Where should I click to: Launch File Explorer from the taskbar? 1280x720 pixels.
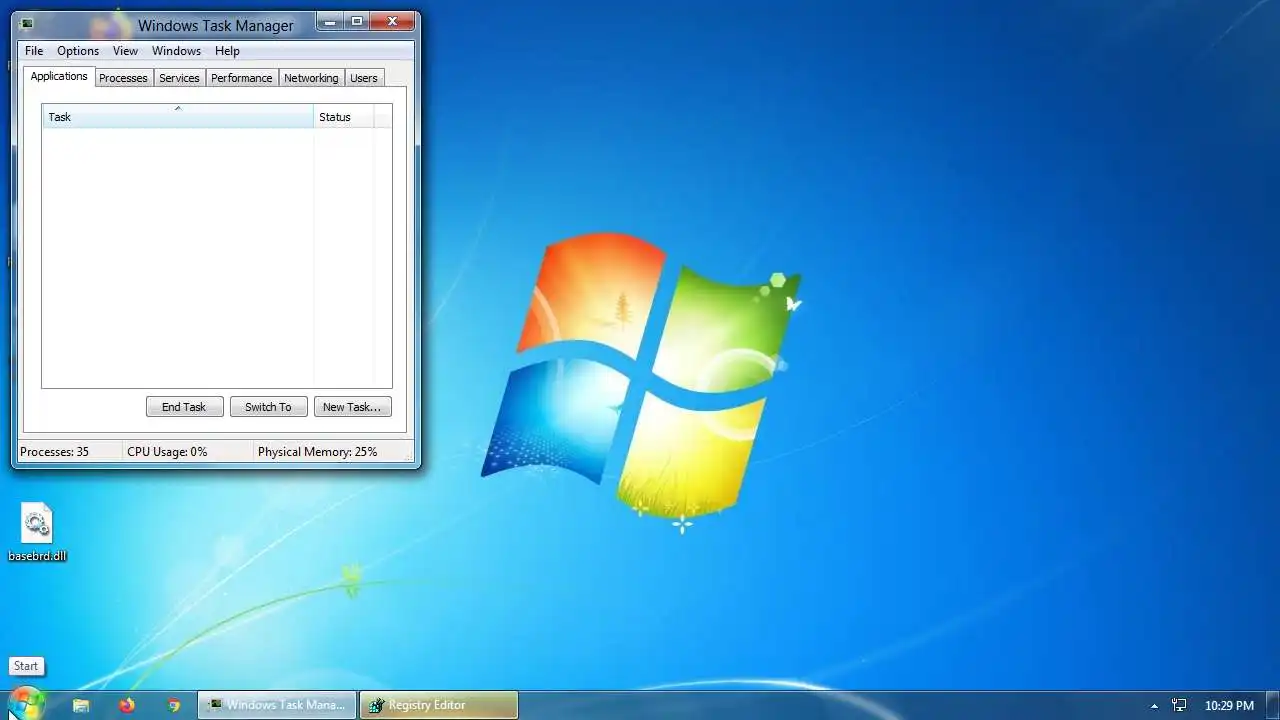(x=81, y=705)
